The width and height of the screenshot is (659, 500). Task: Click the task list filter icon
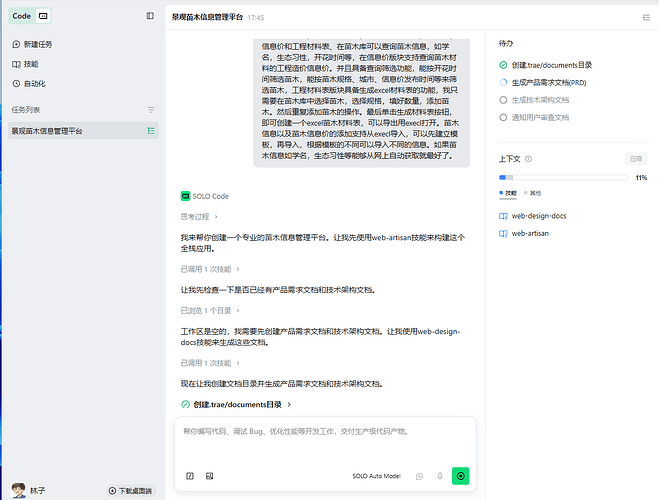click(151, 110)
